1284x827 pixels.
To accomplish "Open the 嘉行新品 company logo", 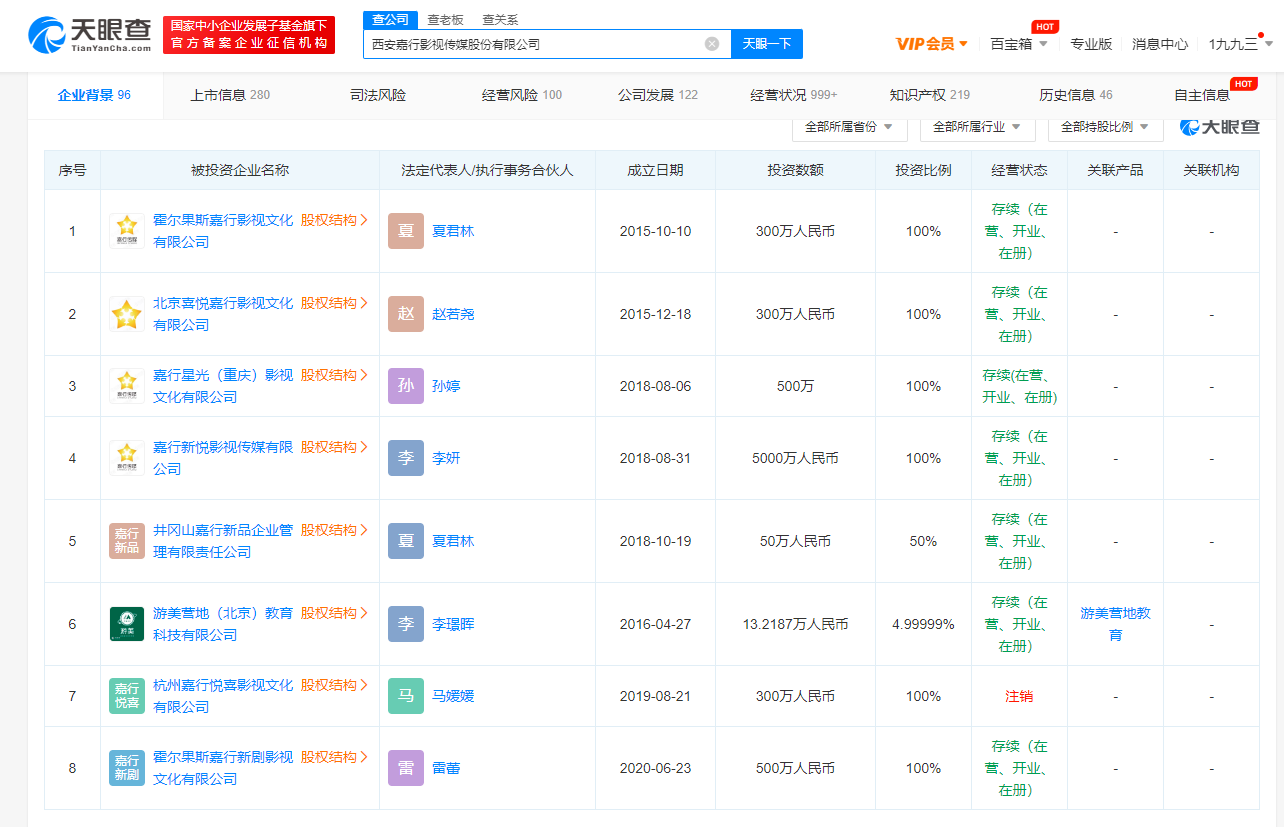I will (127, 541).
